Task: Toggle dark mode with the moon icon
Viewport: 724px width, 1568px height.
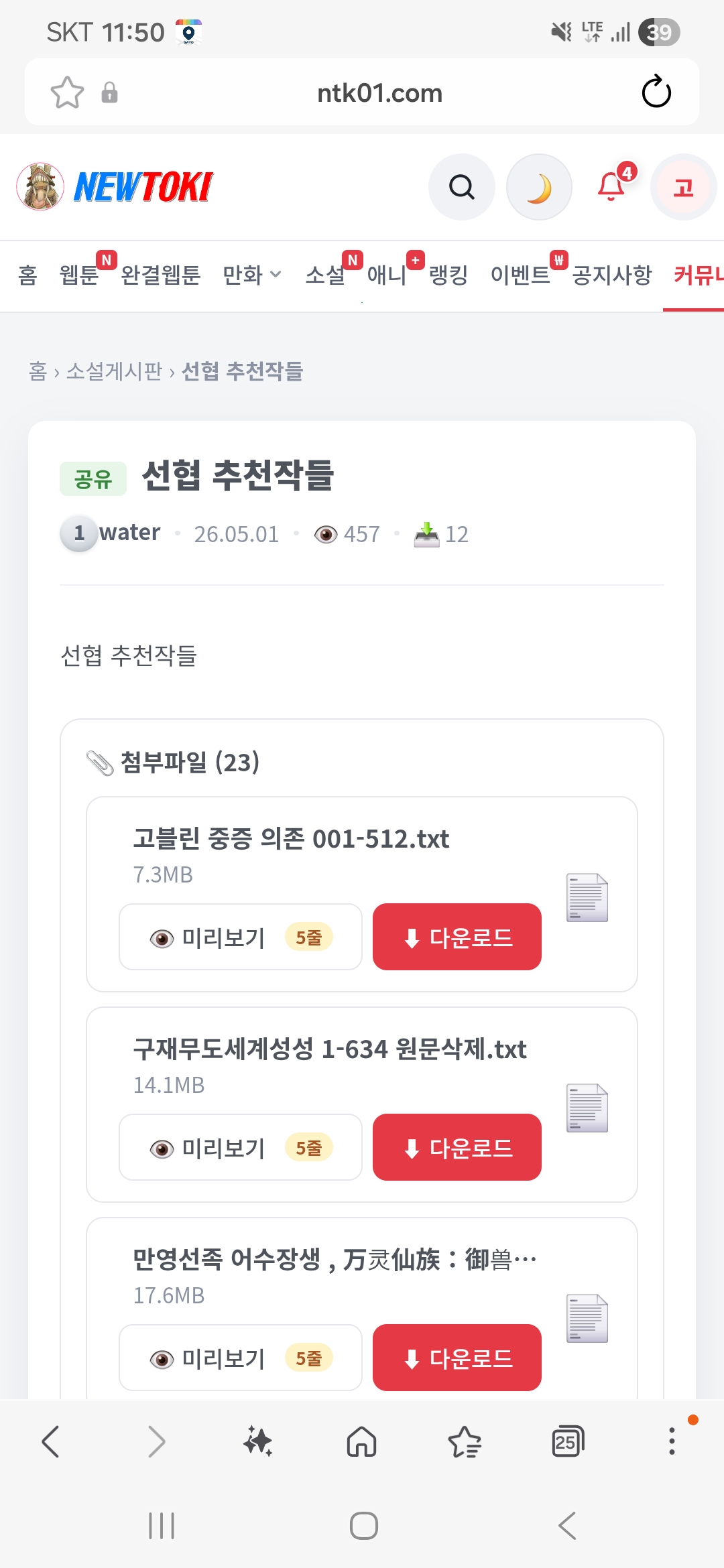Action: [x=539, y=187]
